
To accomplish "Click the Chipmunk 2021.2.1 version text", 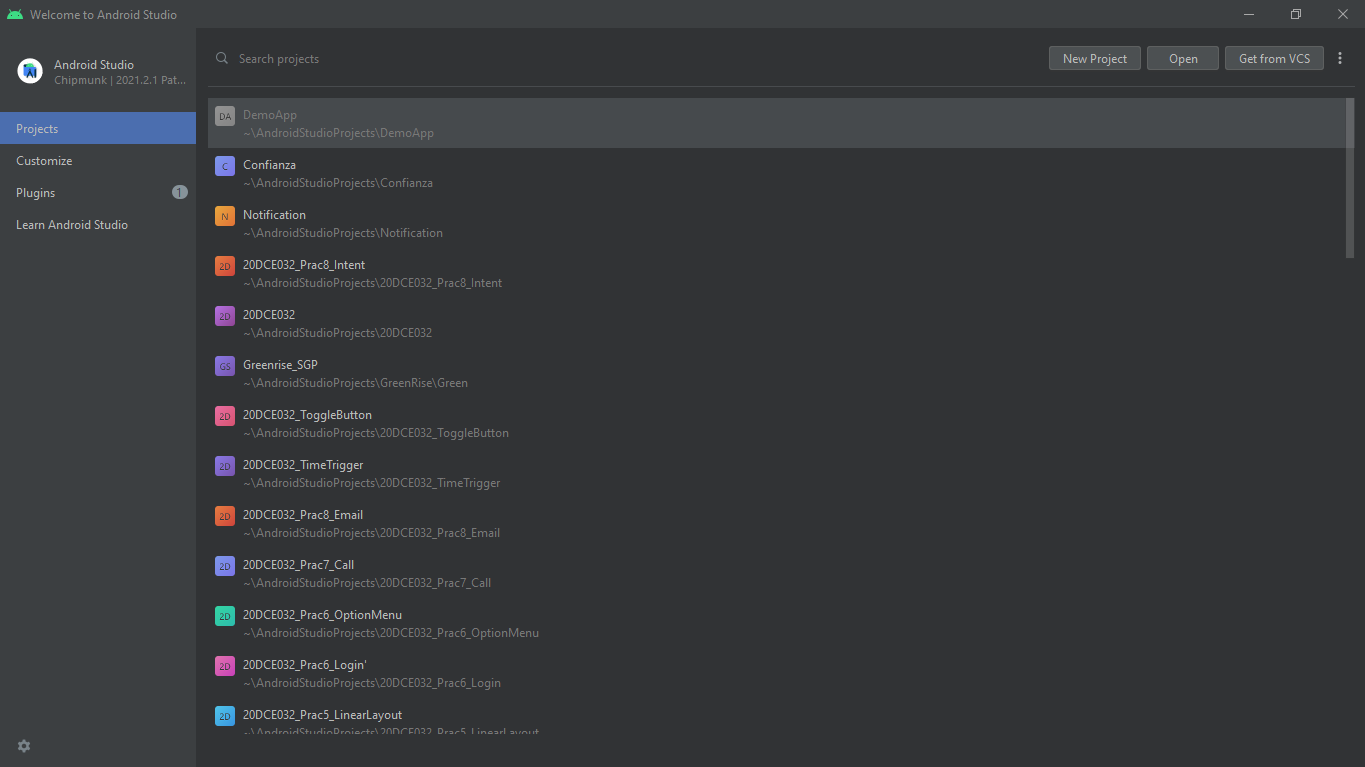I will pos(120,80).
